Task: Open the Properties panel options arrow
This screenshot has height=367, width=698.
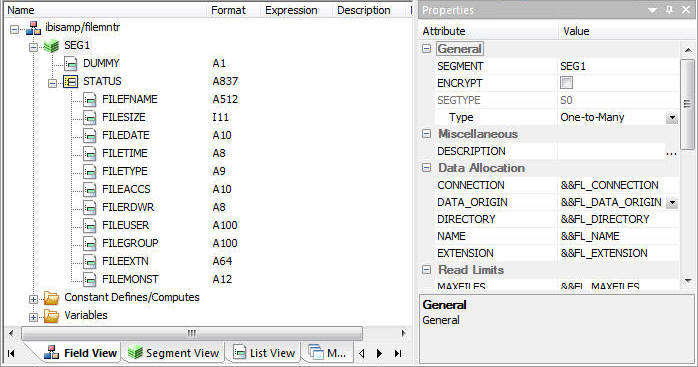Action: click(652, 10)
